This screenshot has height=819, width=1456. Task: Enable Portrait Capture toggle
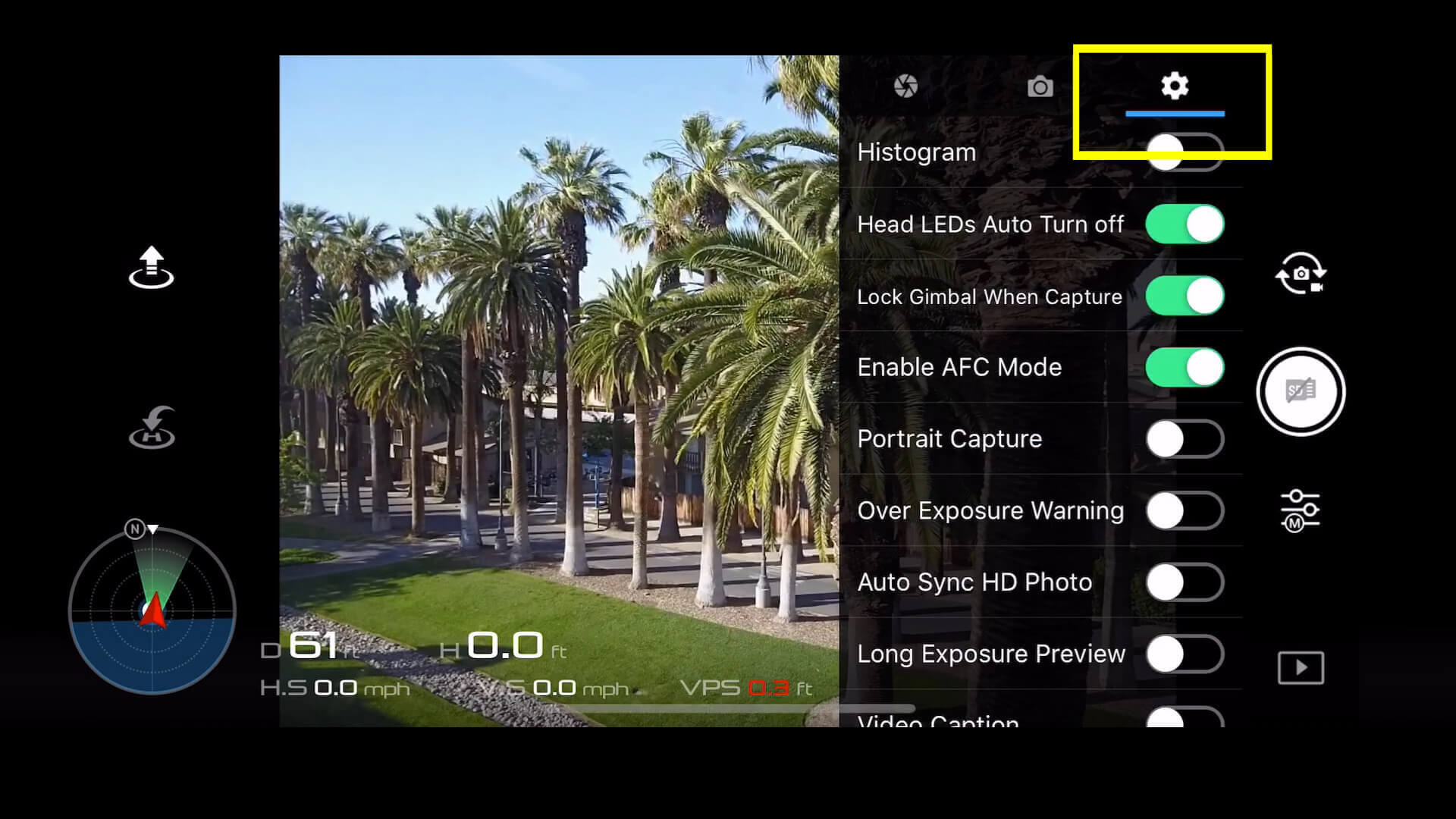coord(1185,439)
